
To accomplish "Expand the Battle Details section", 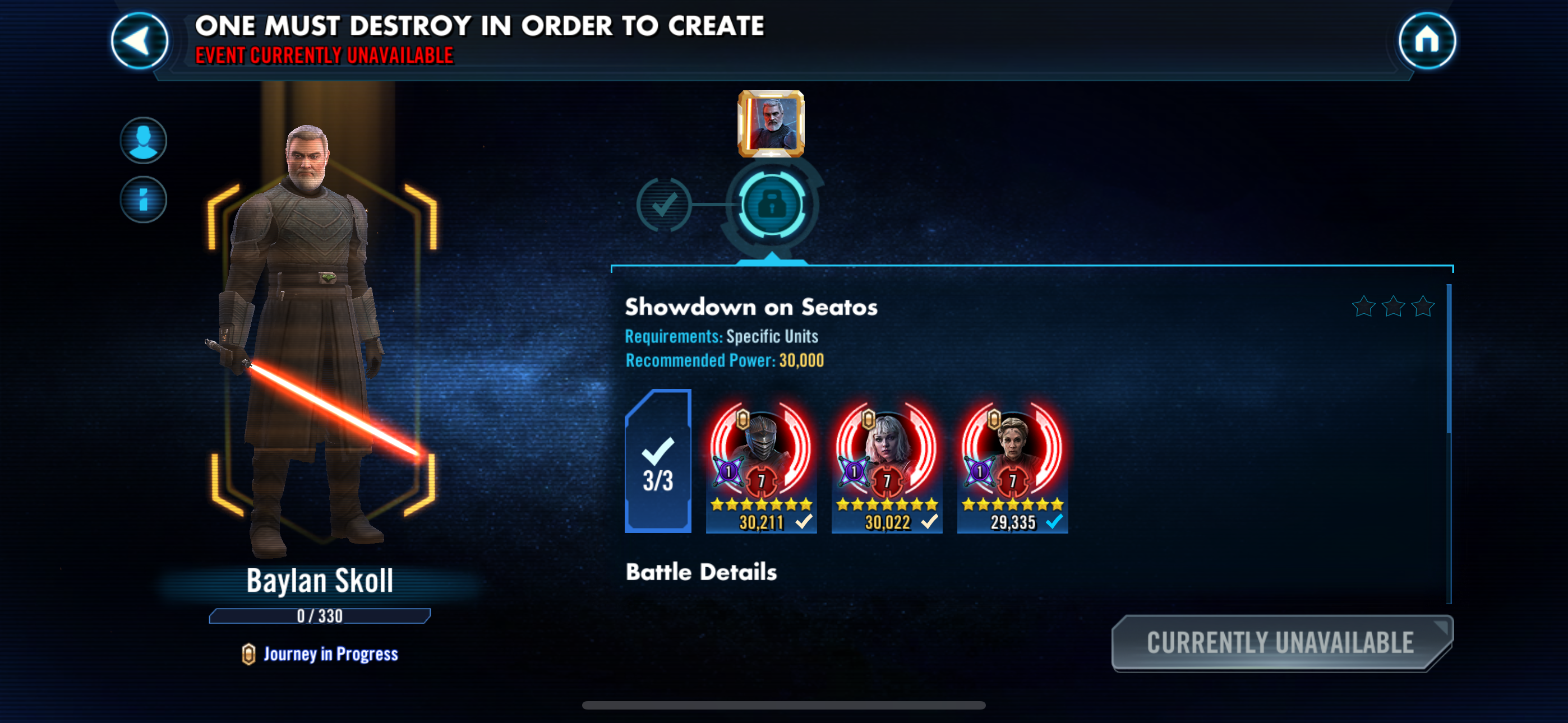I will (x=701, y=572).
